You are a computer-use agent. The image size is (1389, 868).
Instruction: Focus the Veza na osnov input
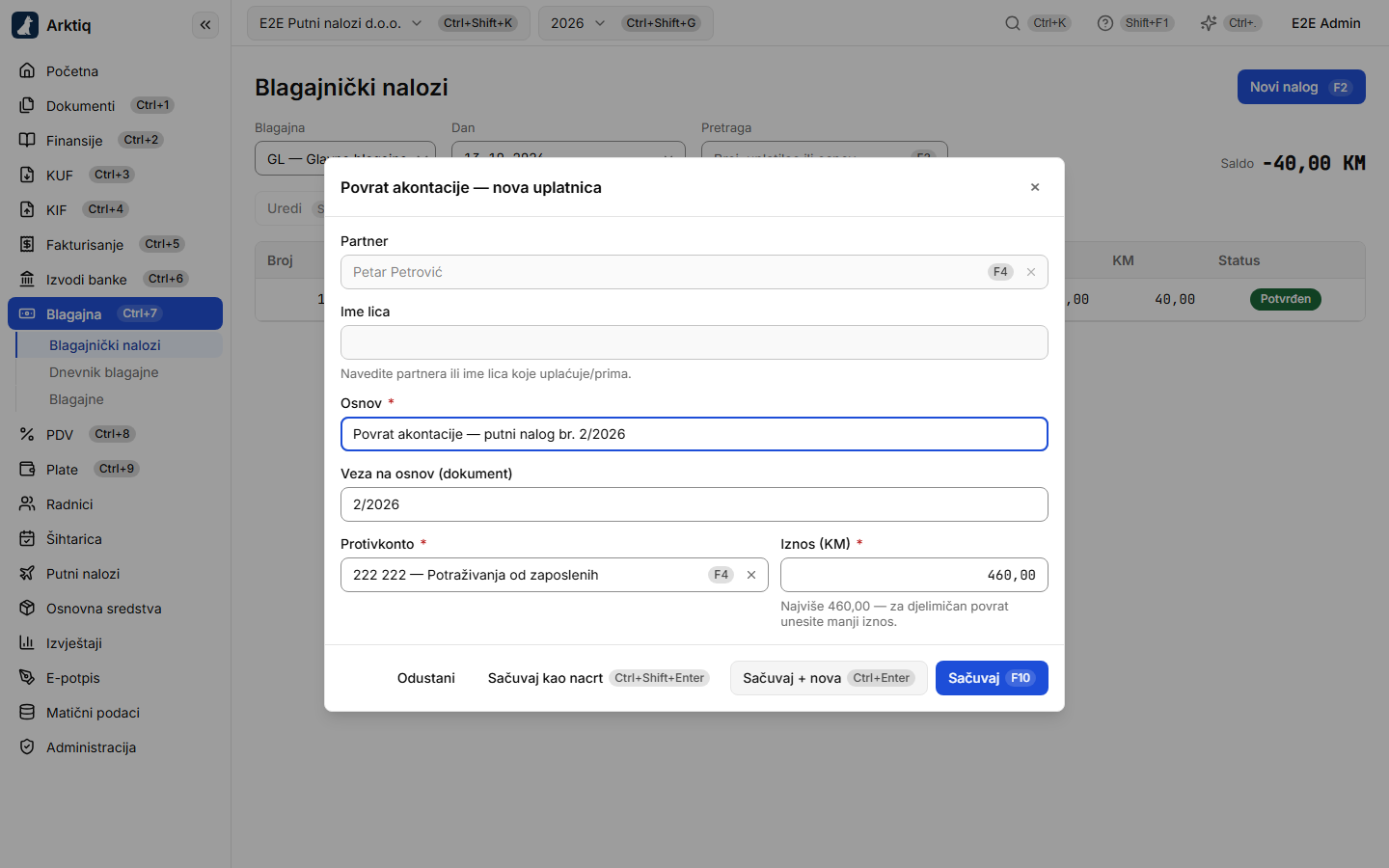(x=694, y=504)
